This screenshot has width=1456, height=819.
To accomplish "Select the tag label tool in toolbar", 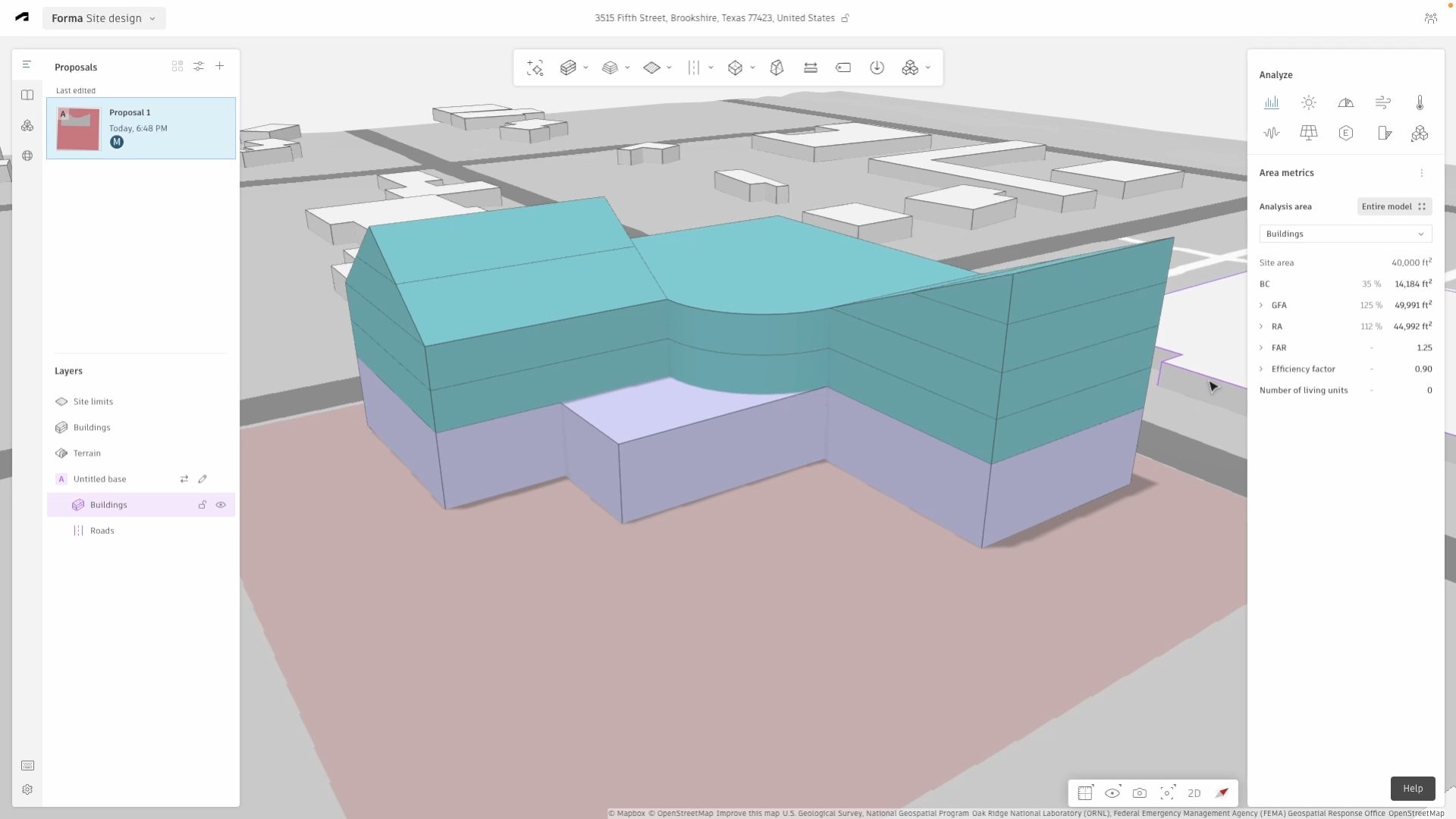I will tap(843, 67).
